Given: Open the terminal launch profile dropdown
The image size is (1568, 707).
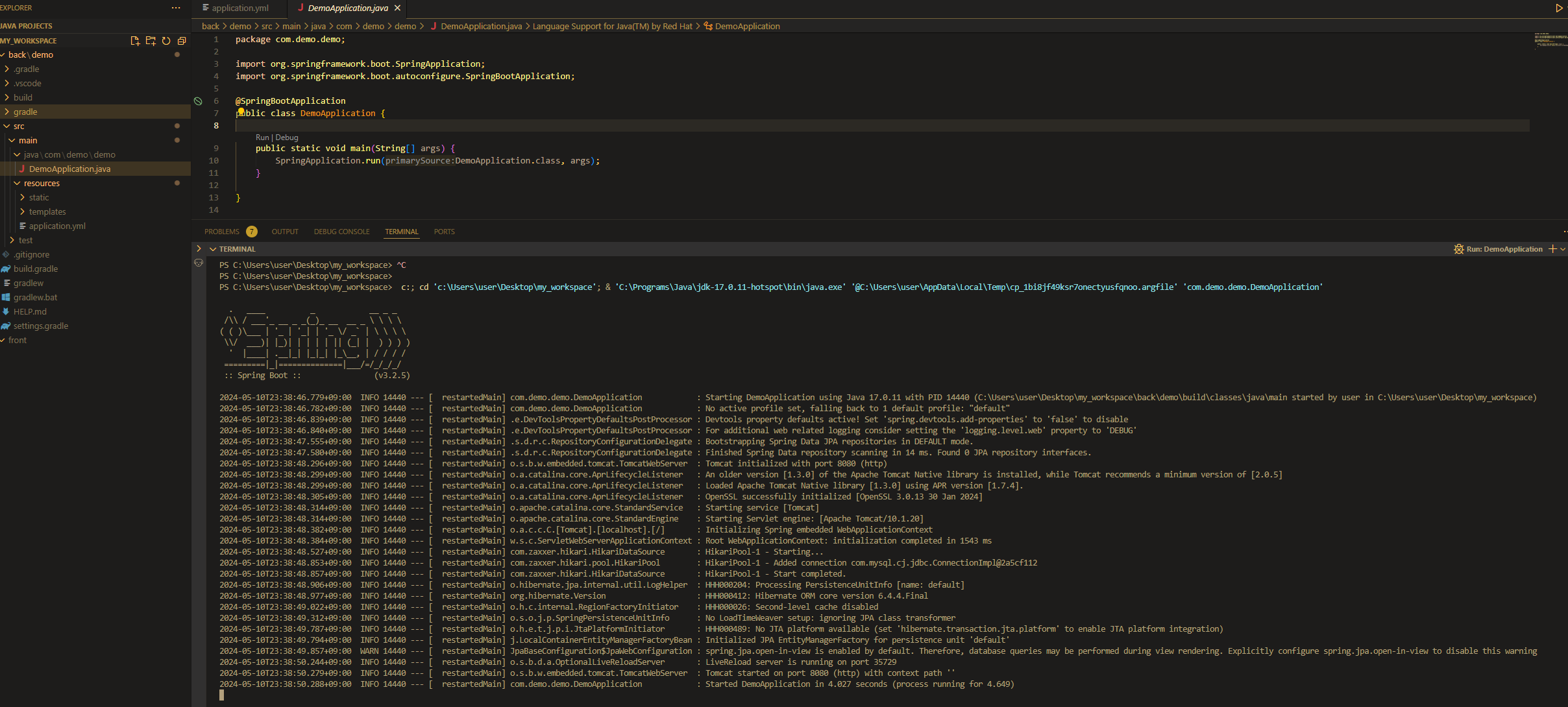Looking at the screenshot, I should tap(1563, 249).
